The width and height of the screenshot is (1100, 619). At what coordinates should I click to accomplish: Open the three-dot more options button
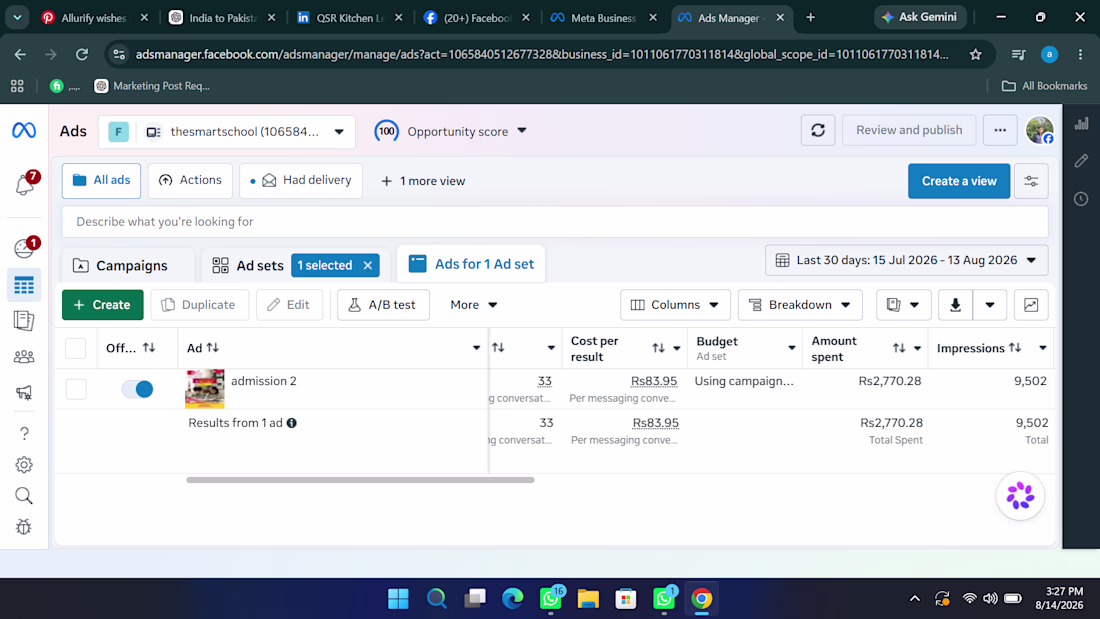pyautogui.click(x=1000, y=131)
